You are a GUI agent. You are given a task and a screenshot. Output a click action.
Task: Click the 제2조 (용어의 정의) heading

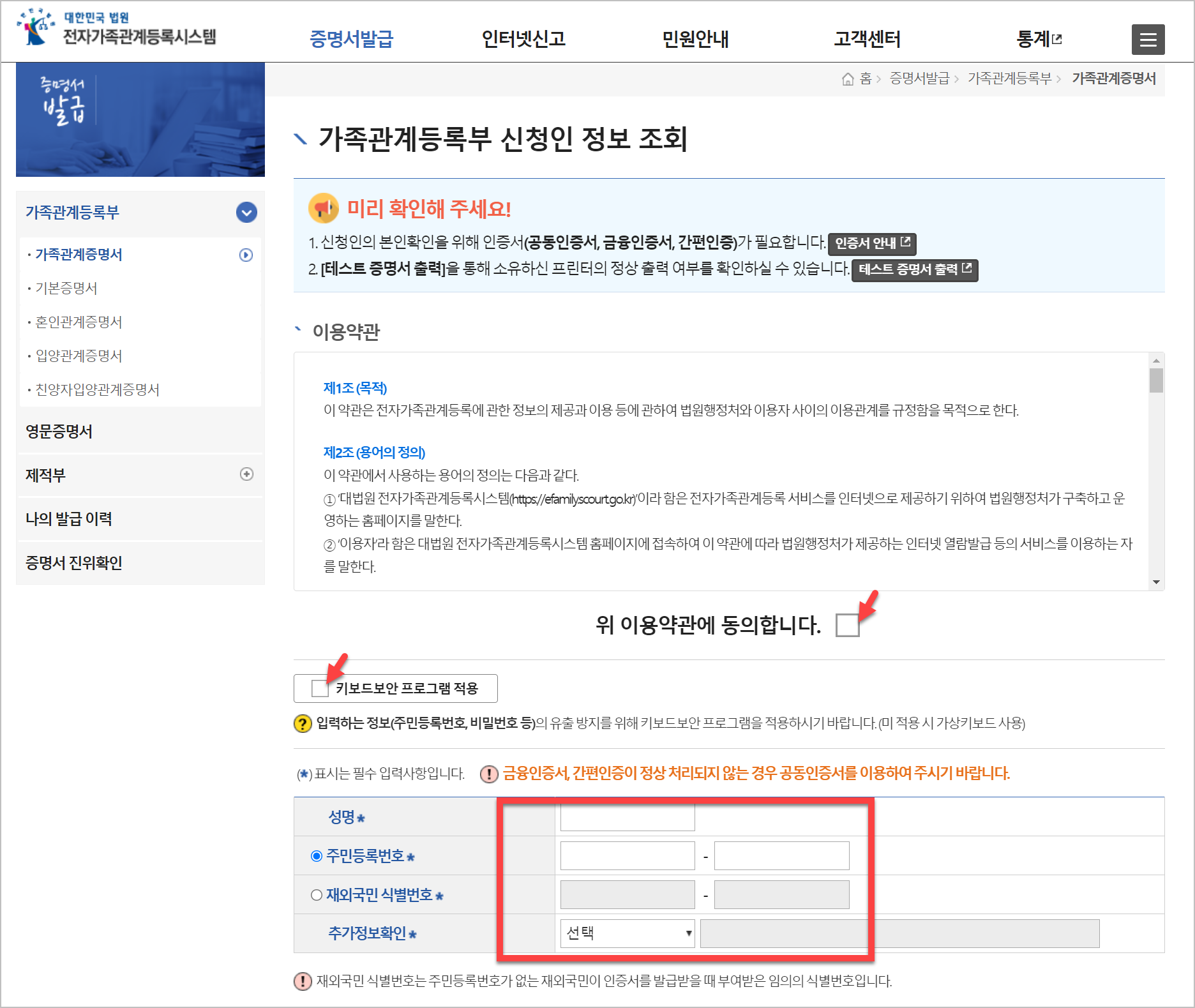[x=374, y=453]
